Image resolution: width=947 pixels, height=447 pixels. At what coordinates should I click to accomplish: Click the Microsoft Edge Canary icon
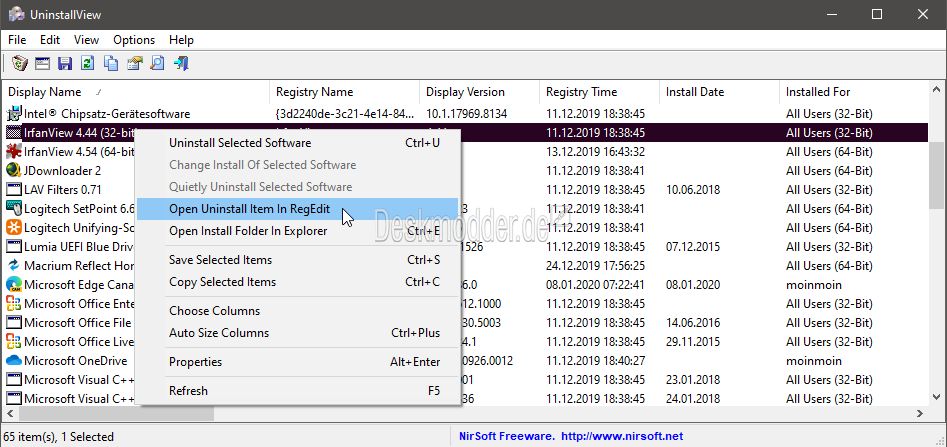pyautogui.click(x=13, y=285)
